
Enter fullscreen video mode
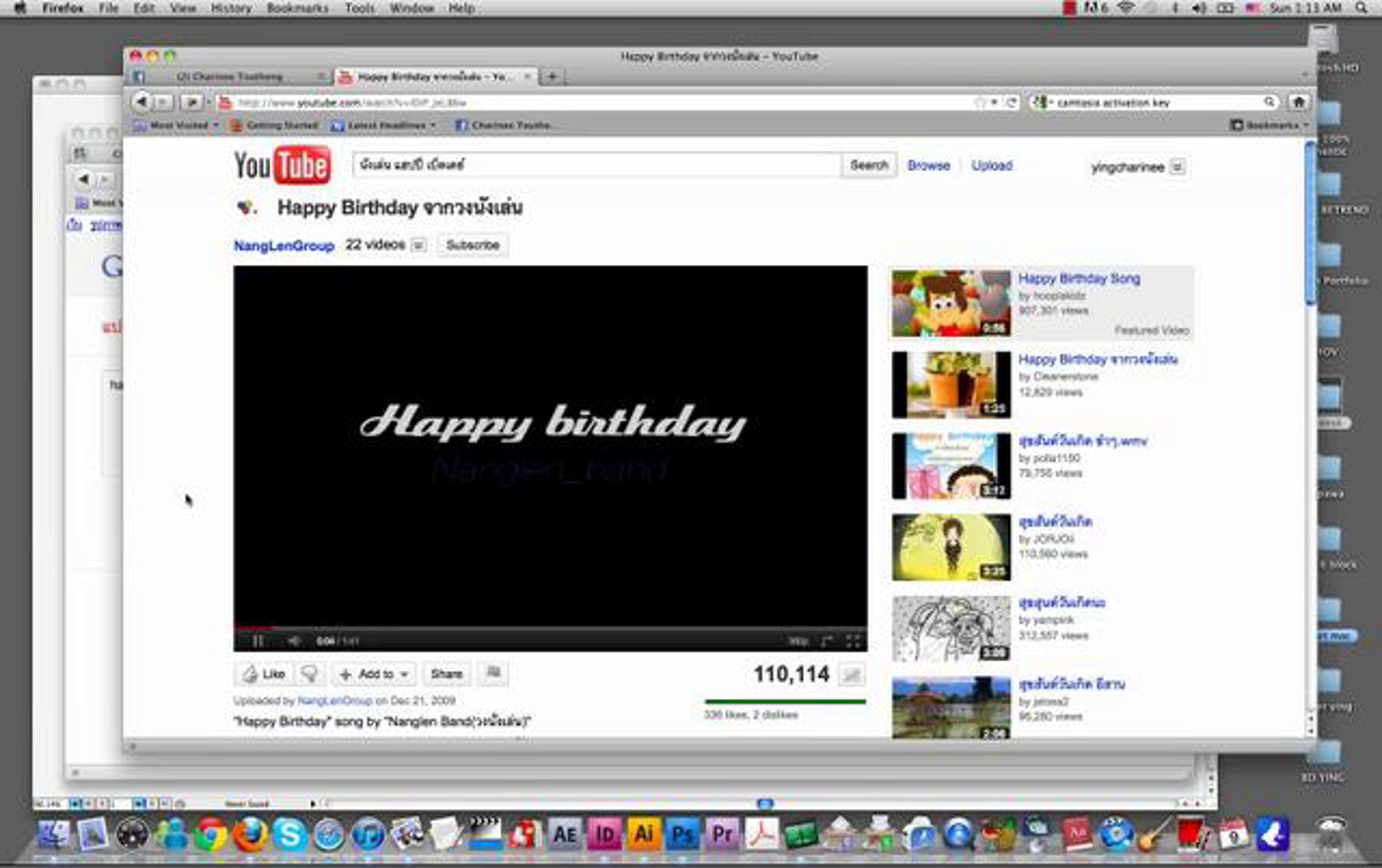tap(853, 641)
